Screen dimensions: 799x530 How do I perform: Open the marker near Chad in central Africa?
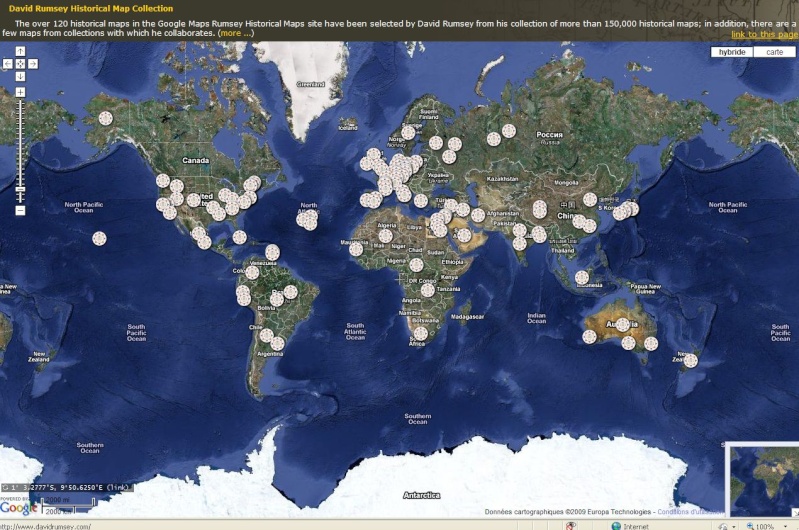[416, 265]
